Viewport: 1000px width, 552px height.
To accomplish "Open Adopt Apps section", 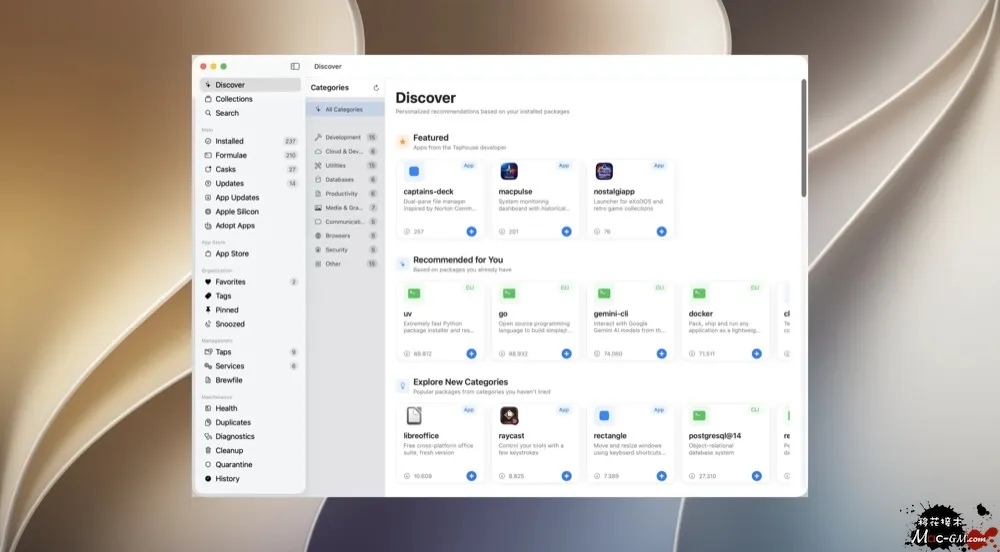I will point(250,226).
